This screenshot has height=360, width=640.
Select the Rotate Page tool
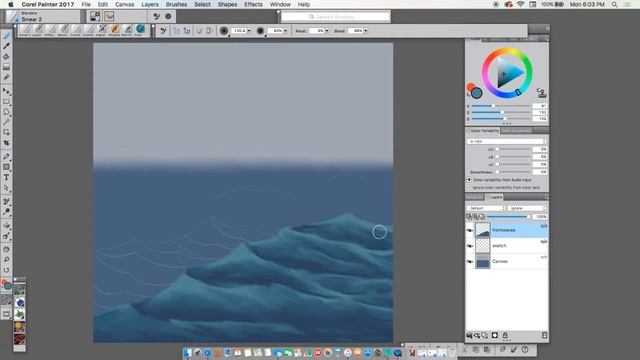tap(6, 270)
